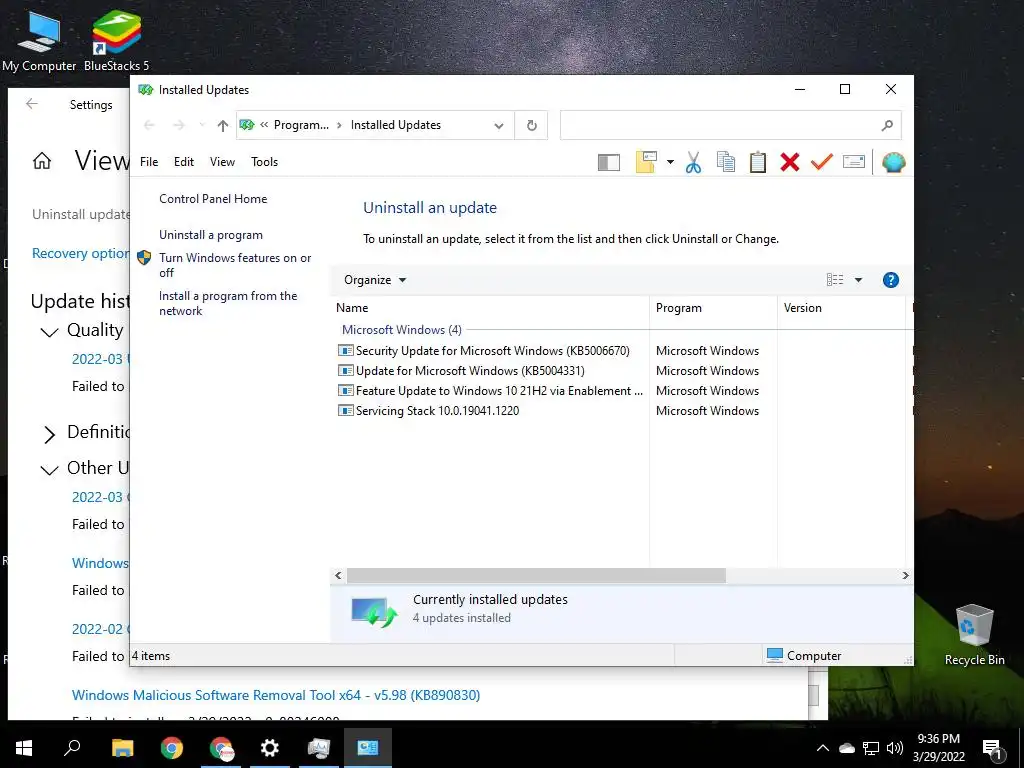Viewport: 1024px width, 768px height.
Task: Open Google Chrome from the taskbar
Action: point(172,748)
